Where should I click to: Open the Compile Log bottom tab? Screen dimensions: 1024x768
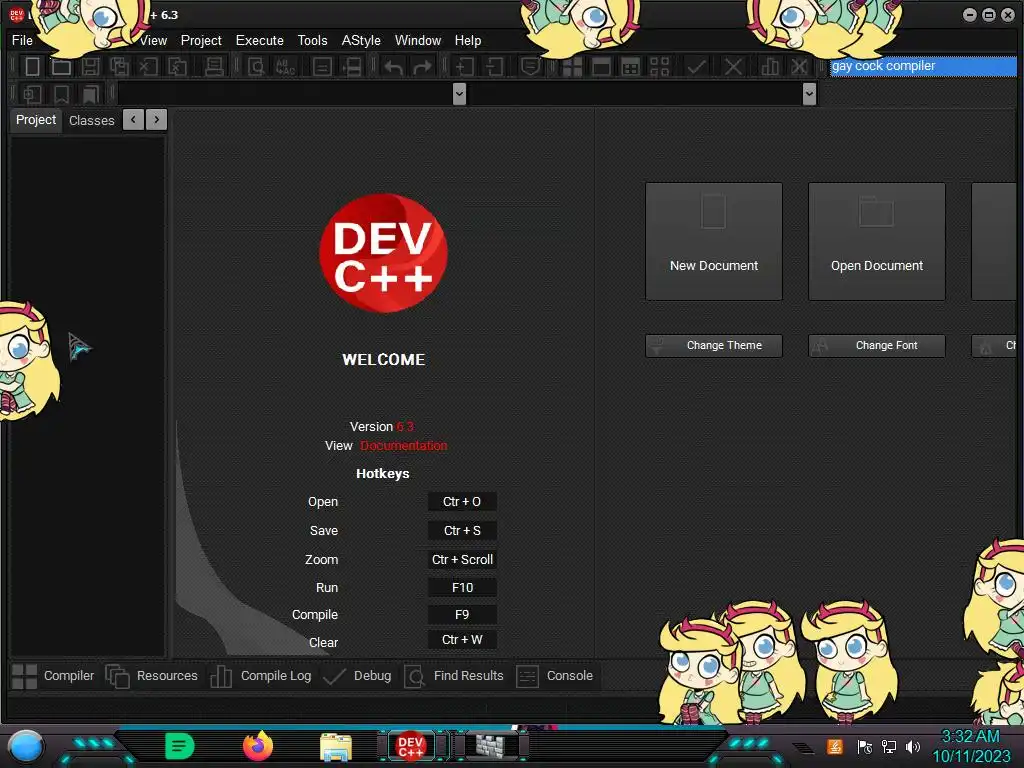pos(261,676)
